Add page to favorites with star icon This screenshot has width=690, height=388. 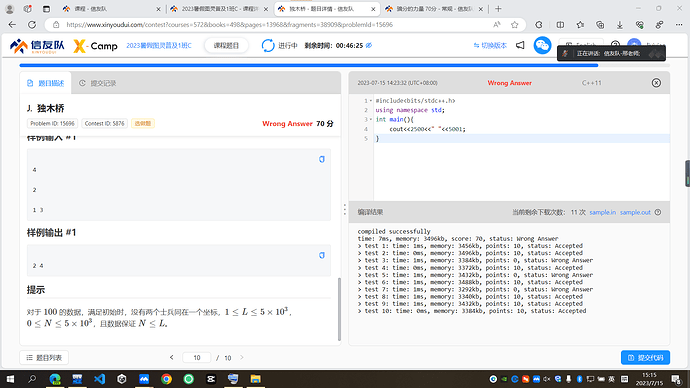514,25
